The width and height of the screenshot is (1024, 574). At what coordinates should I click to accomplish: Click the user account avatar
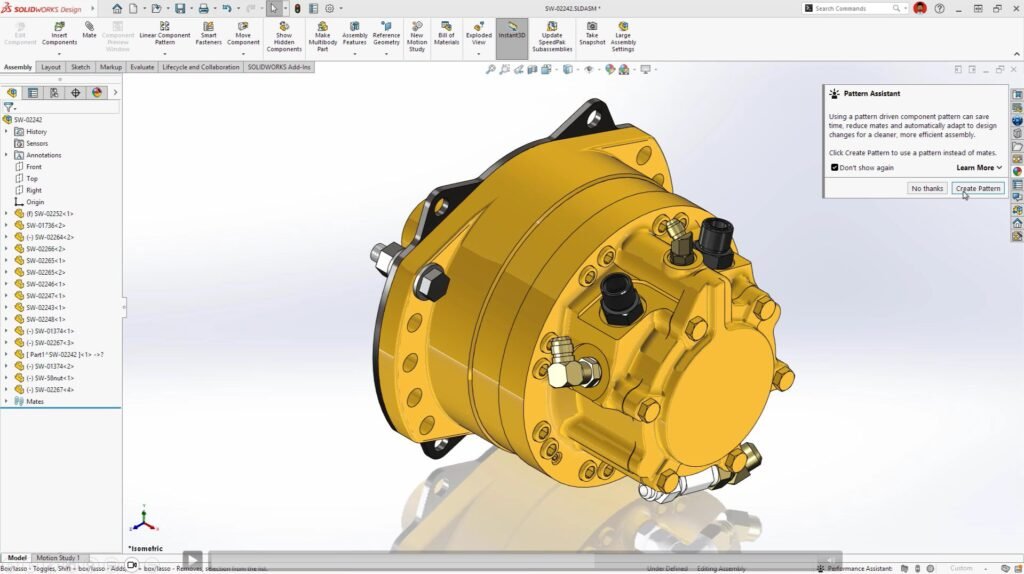920,8
